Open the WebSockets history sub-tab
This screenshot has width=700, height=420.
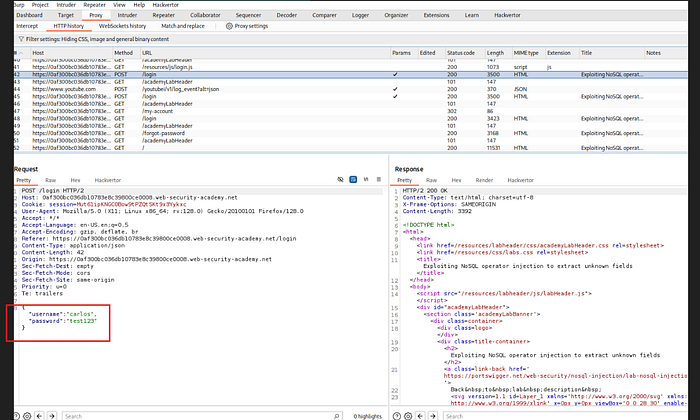click(x=122, y=26)
